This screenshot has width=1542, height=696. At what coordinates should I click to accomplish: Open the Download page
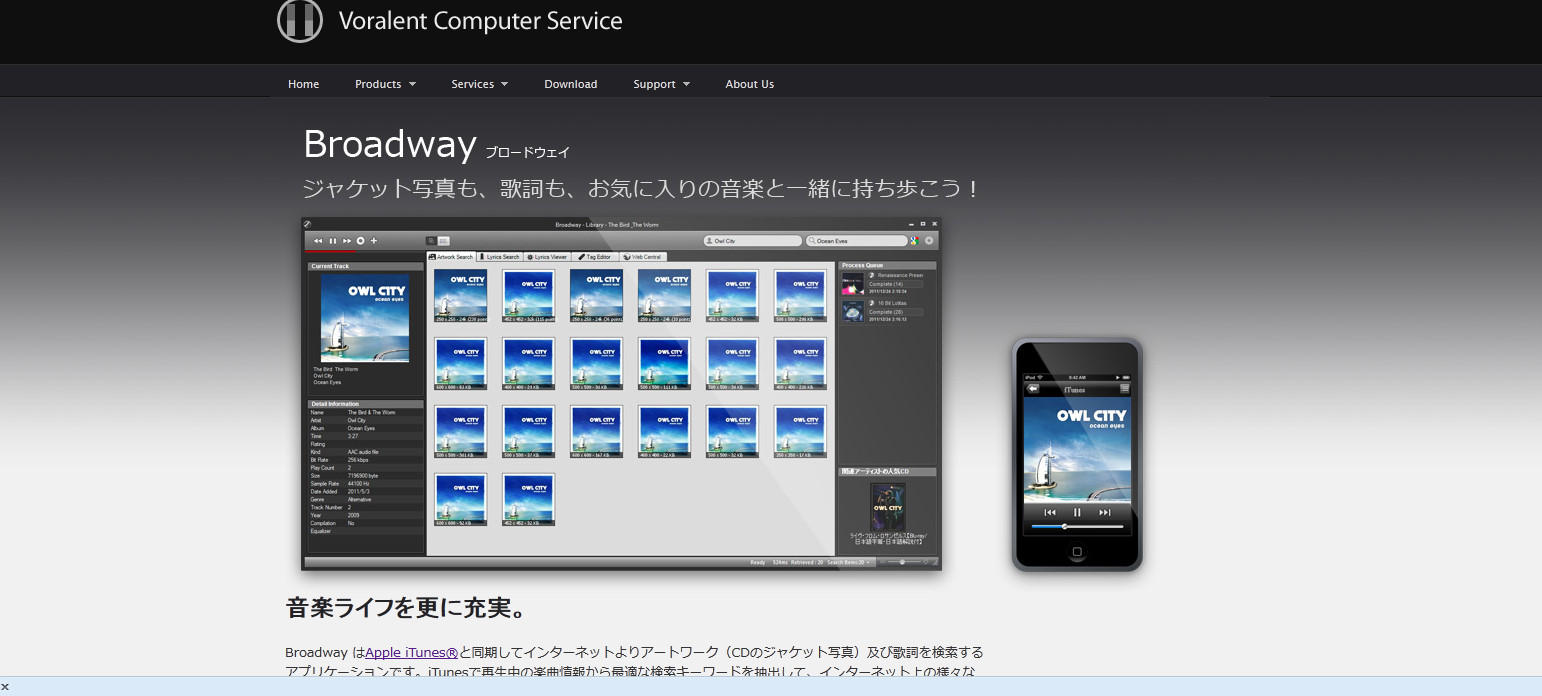(x=571, y=84)
